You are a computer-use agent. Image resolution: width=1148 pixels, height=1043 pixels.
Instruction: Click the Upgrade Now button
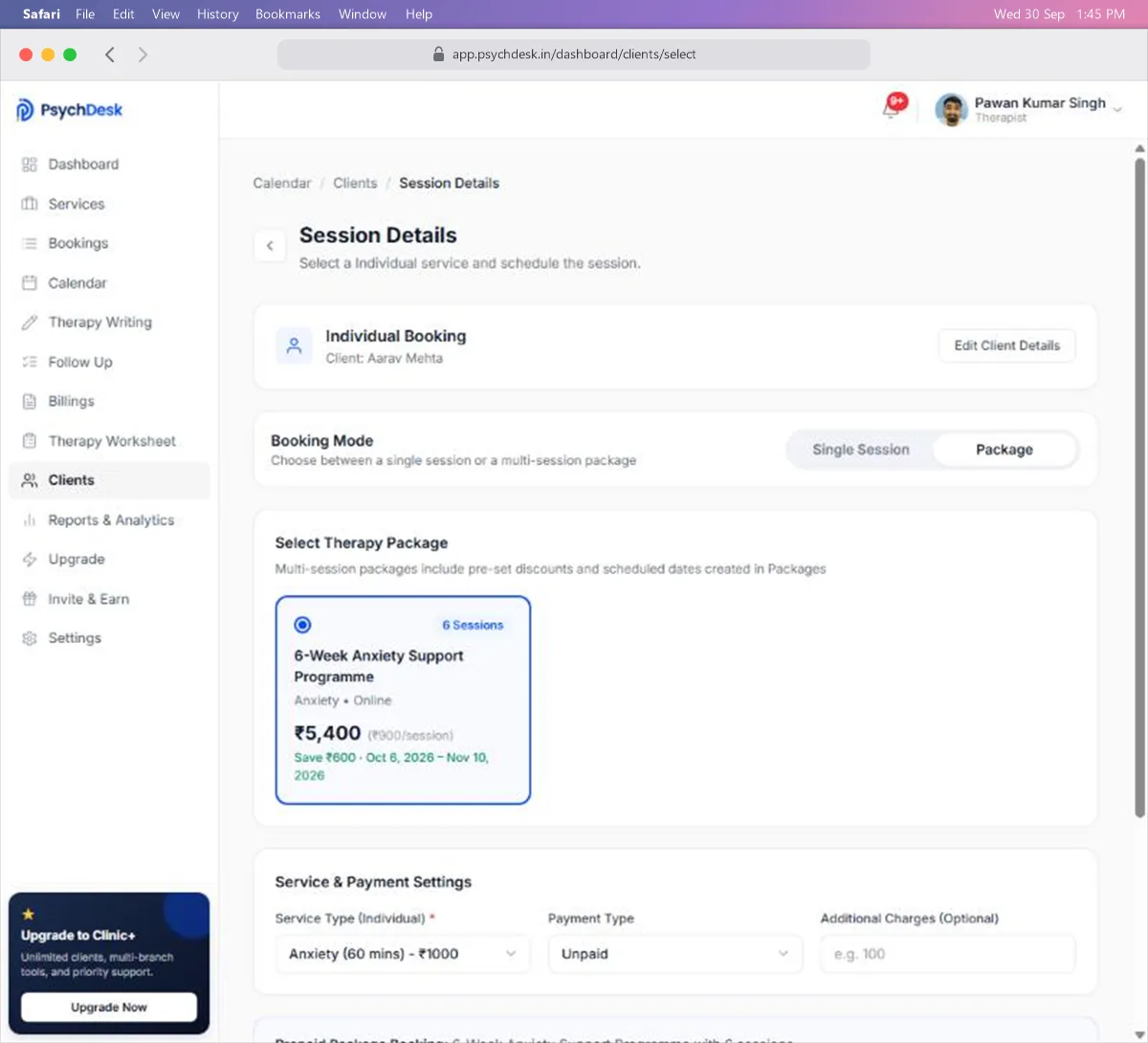109,1007
